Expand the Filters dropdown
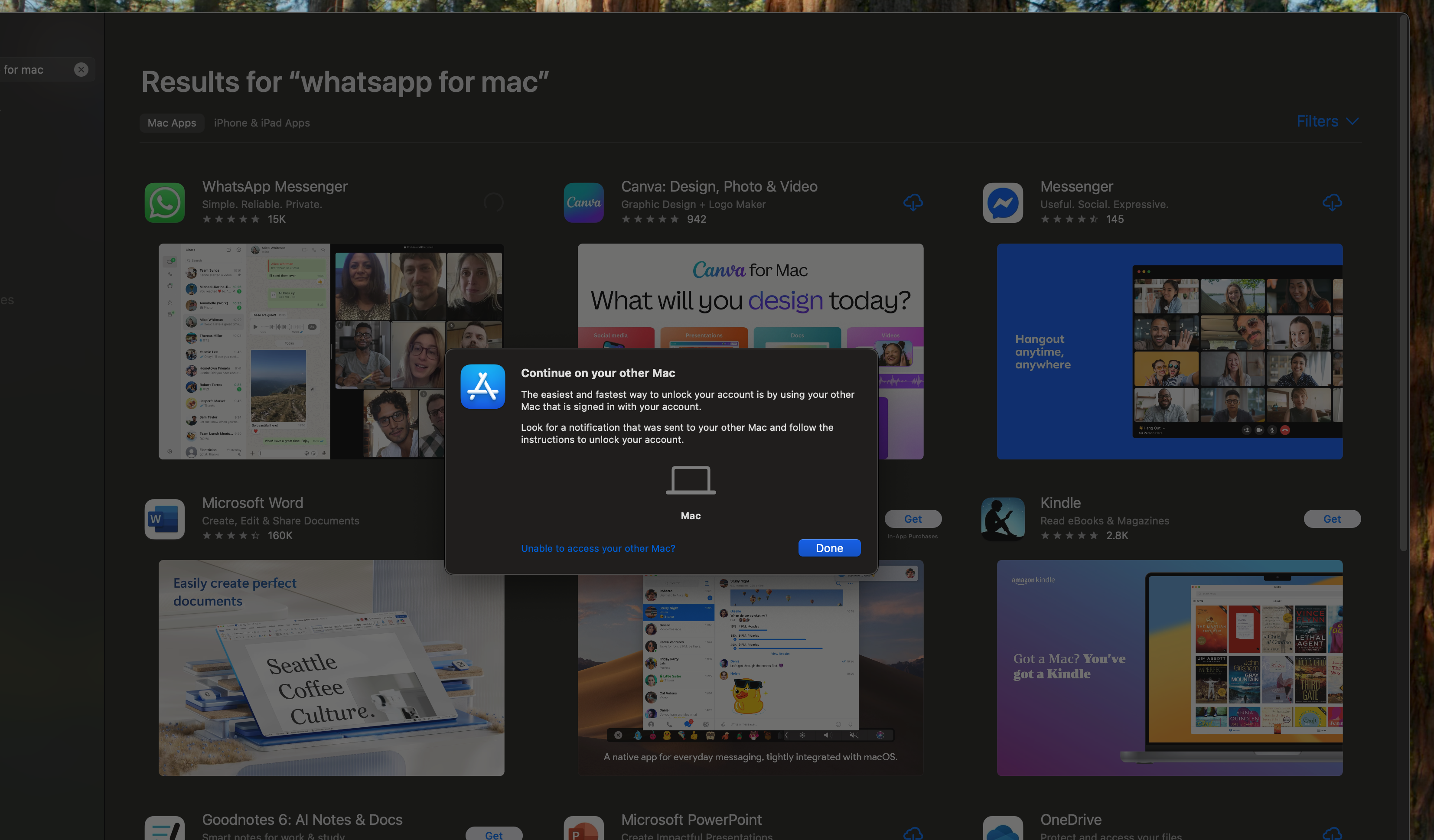The image size is (1434, 840). 1327,122
